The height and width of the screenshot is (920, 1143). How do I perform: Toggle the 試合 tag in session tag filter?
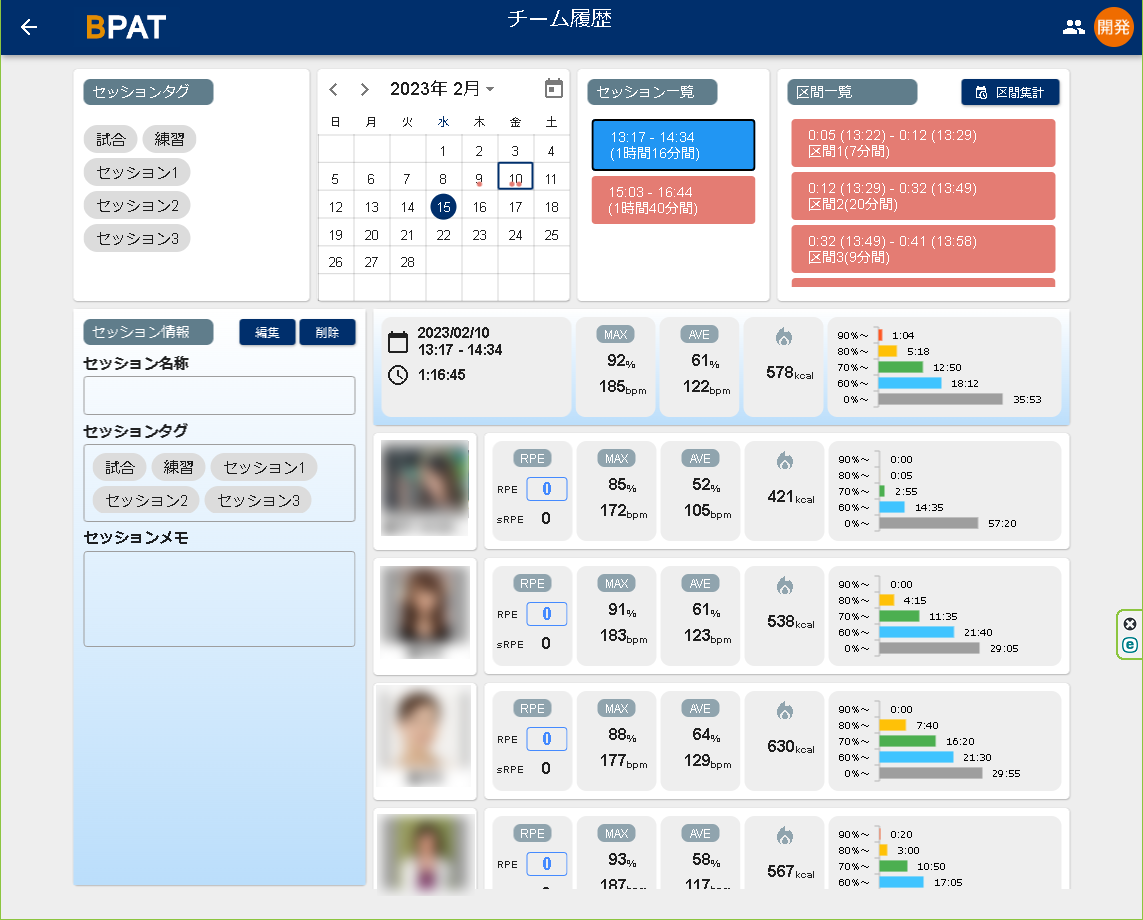coord(110,139)
